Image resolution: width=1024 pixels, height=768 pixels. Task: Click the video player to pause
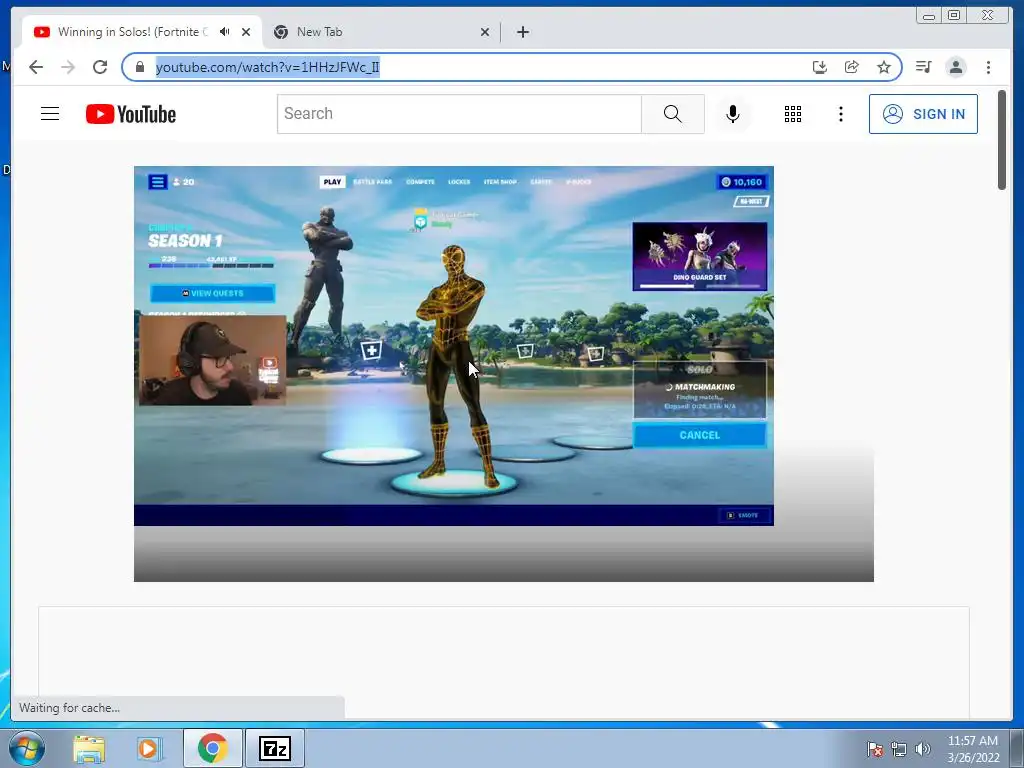[454, 345]
